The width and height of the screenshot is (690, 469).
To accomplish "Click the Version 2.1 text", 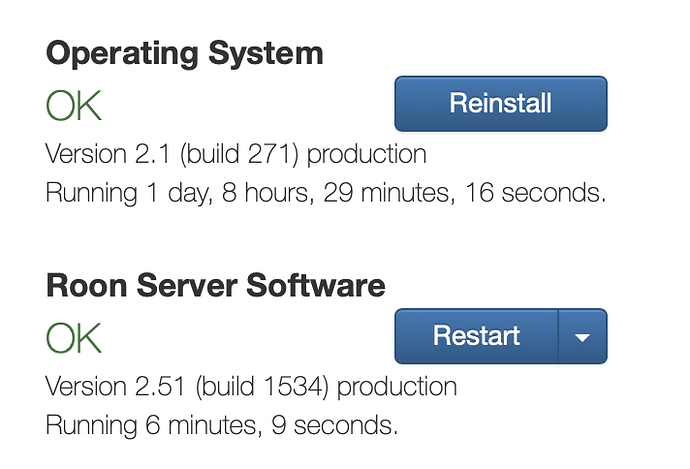I will click(108, 154).
